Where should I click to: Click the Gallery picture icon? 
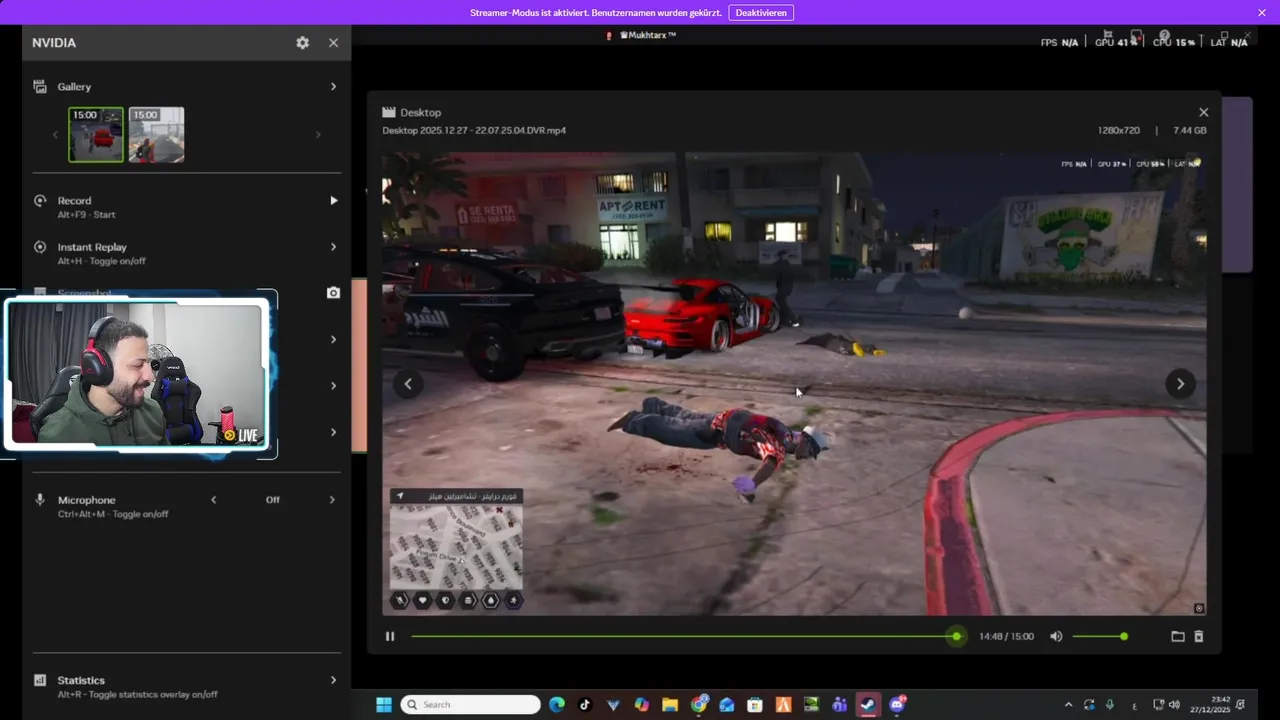[40, 87]
